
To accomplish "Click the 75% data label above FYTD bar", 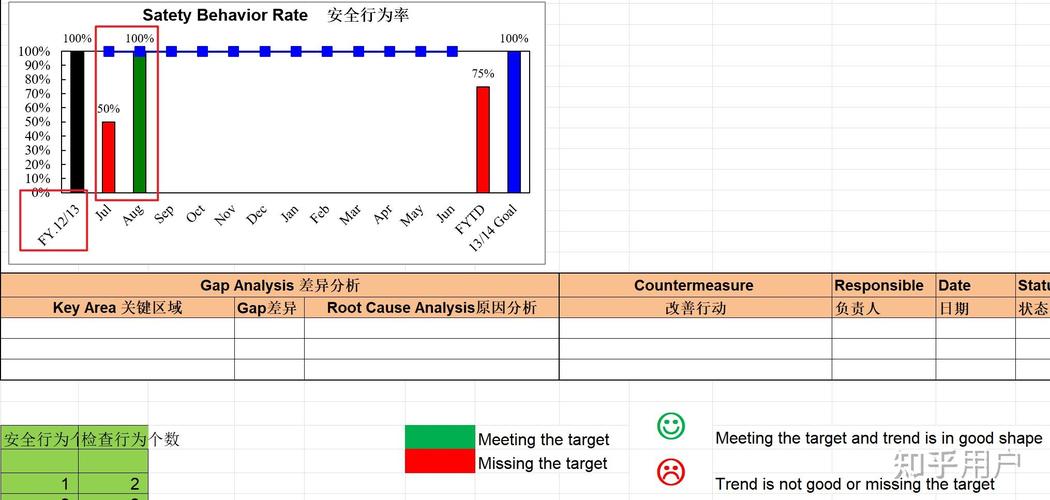I will [x=483, y=74].
